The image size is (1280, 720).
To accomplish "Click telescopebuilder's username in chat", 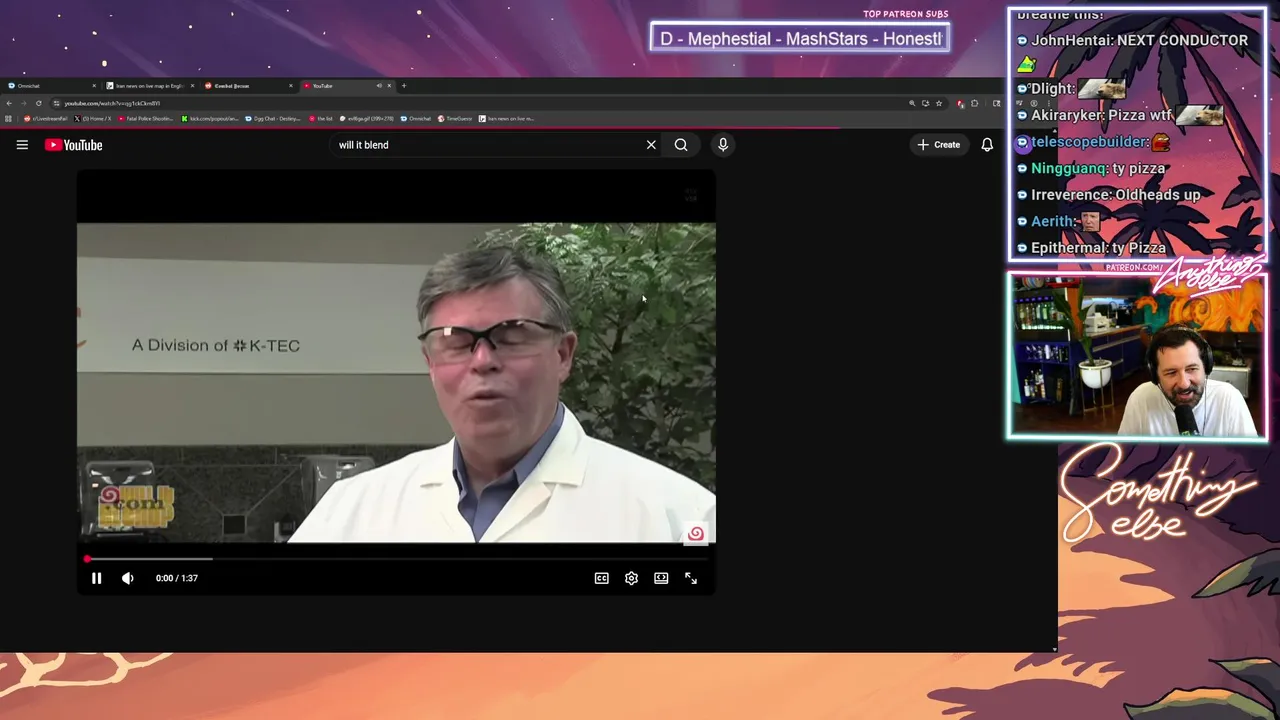I will [x=1089, y=143].
